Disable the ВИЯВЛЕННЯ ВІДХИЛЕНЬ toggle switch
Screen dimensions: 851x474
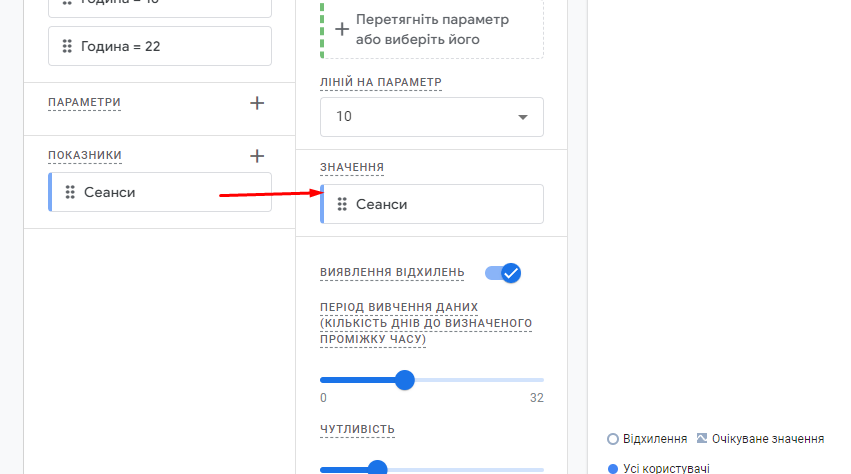pos(503,273)
